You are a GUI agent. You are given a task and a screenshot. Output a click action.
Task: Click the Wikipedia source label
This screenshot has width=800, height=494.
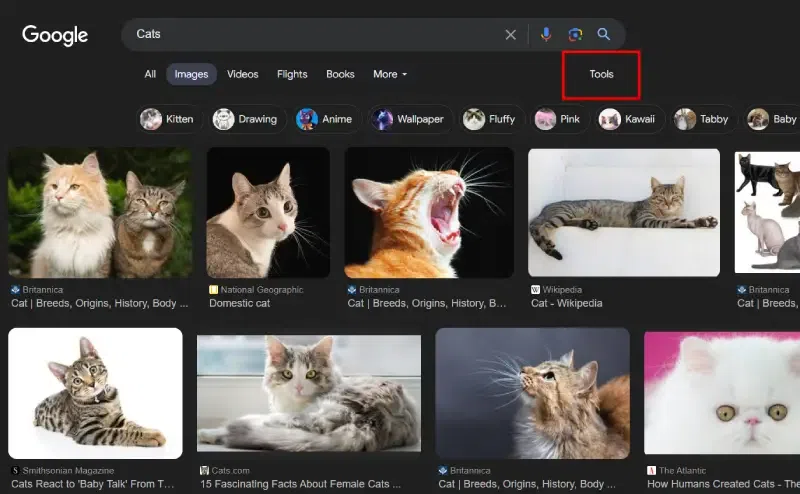(x=556, y=289)
